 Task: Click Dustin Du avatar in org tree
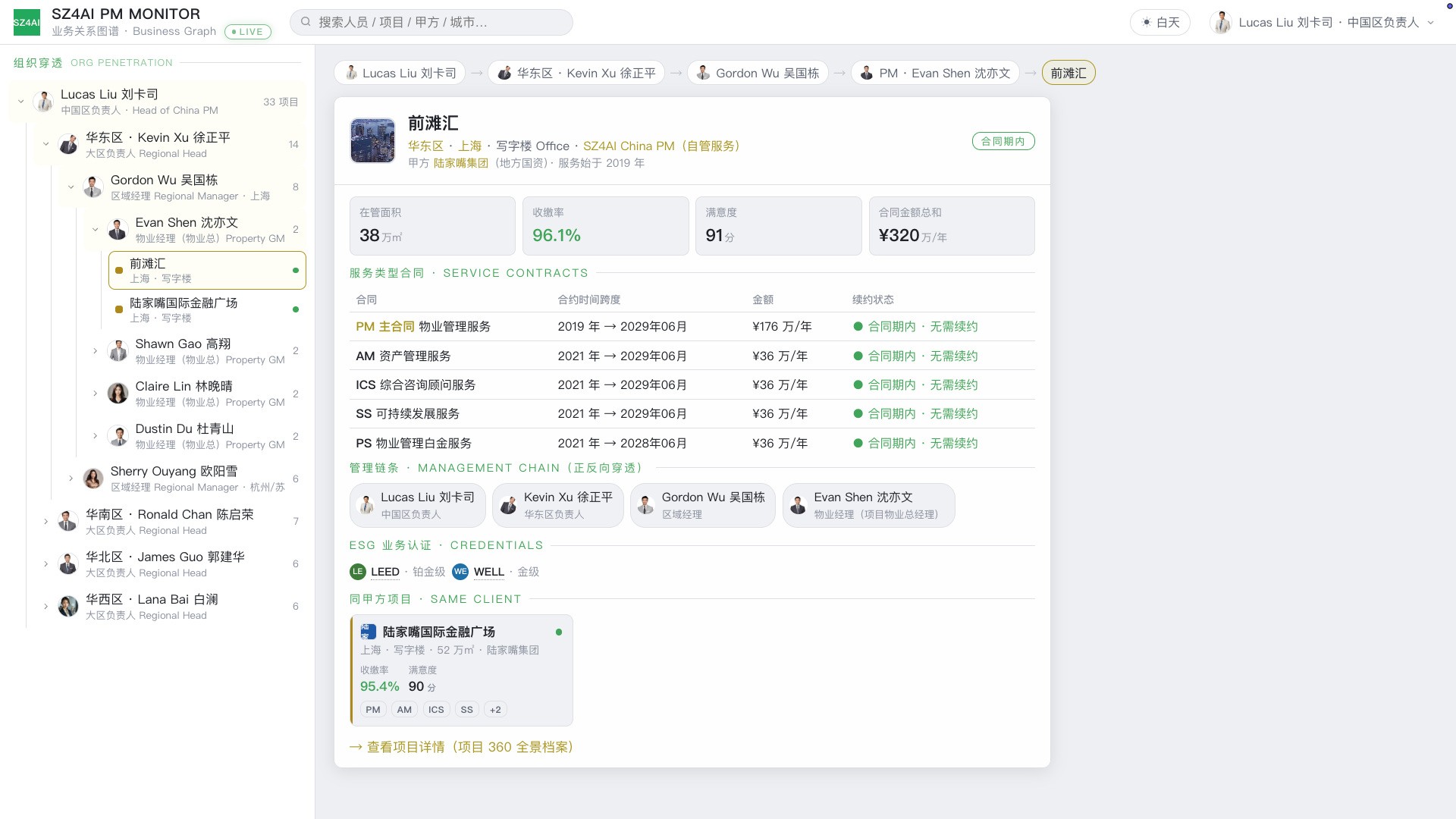(118, 435)
